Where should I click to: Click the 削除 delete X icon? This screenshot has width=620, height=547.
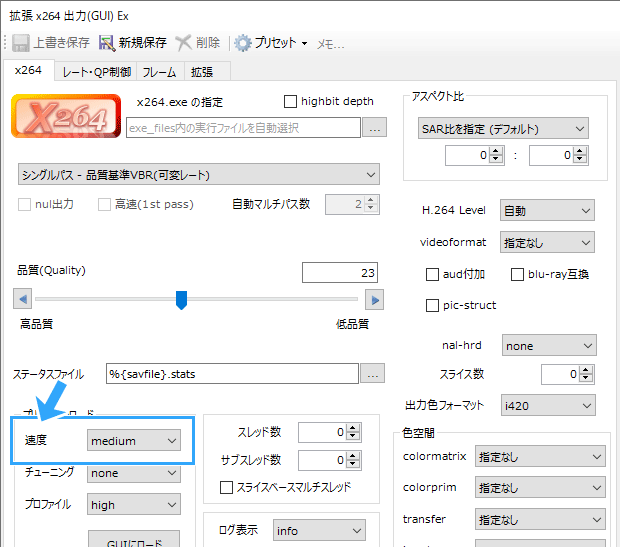183,43
